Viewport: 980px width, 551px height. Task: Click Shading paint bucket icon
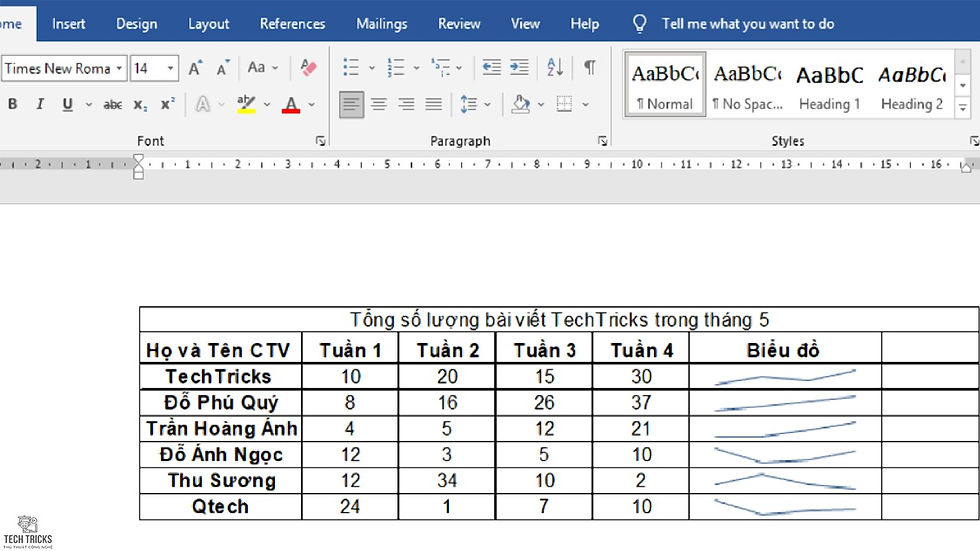tap(521, 104)
